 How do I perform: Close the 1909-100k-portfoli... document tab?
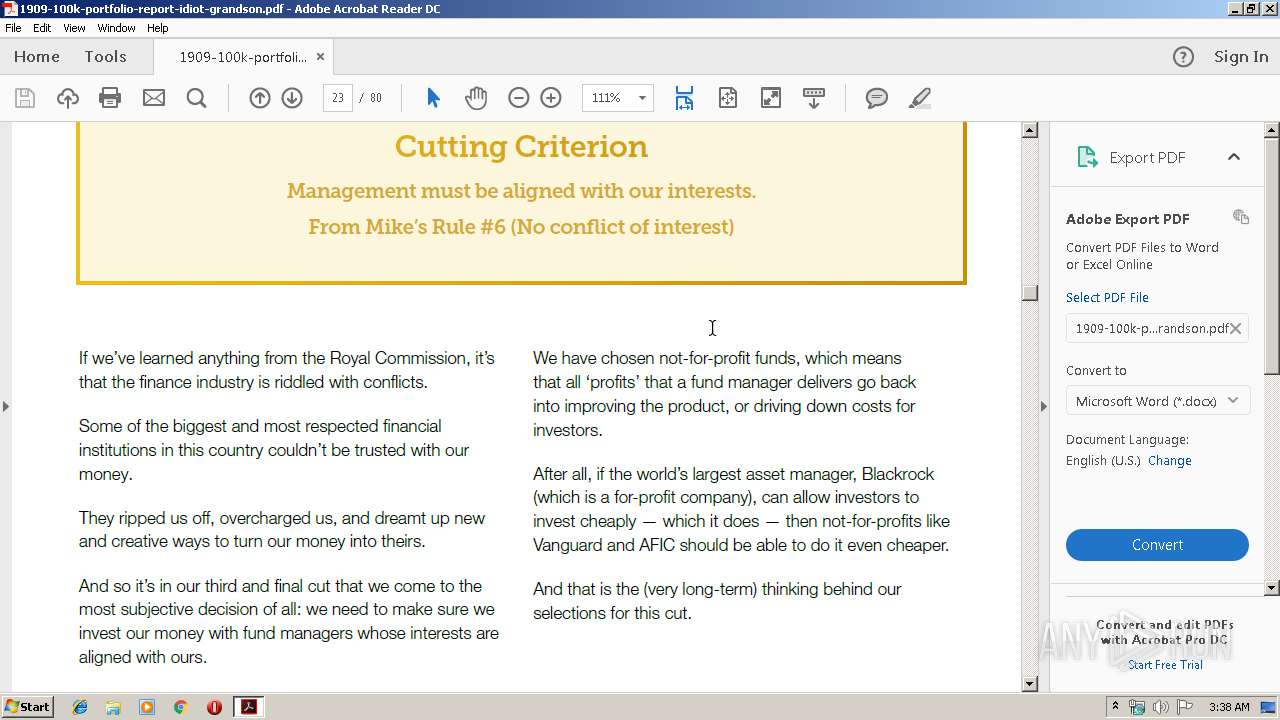320,57
